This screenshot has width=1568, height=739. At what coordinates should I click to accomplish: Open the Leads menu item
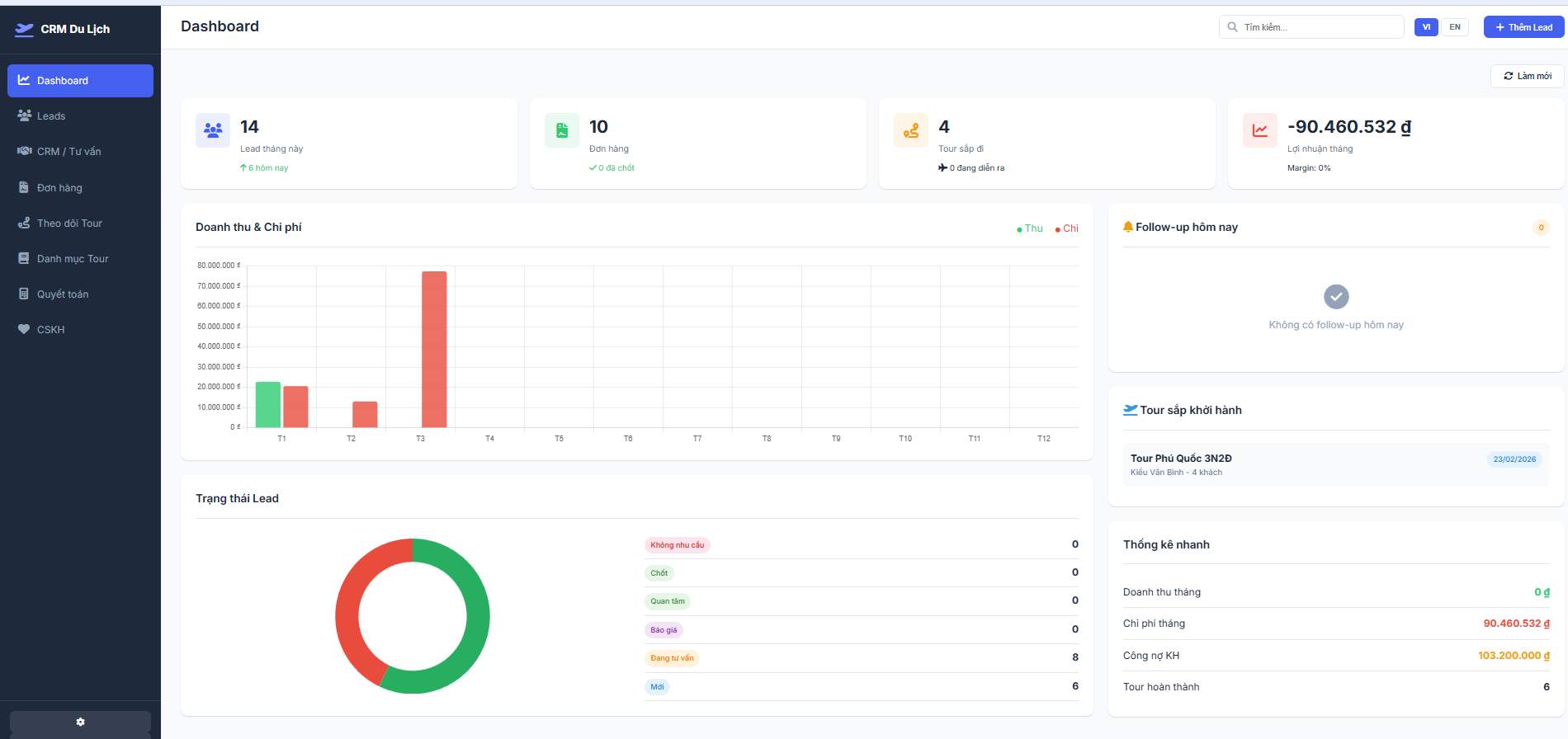(51, 116)
